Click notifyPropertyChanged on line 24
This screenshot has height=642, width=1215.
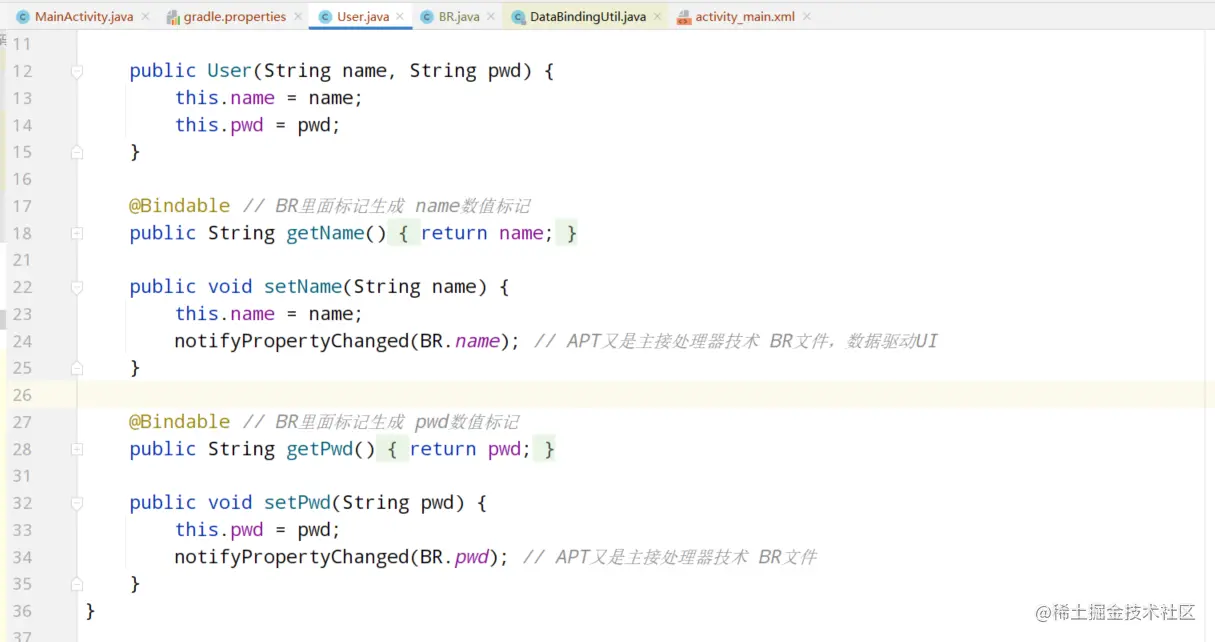(x=292, y=341)
